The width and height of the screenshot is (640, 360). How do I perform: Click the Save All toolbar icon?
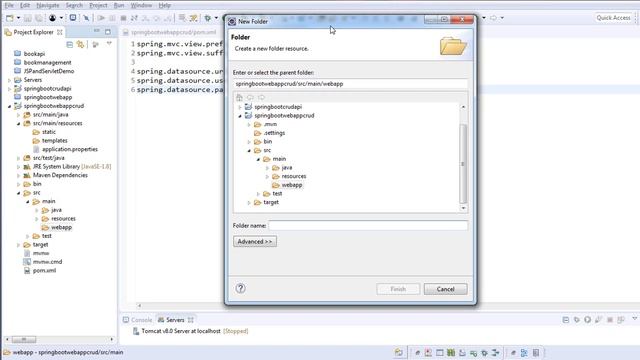(39, 18)
